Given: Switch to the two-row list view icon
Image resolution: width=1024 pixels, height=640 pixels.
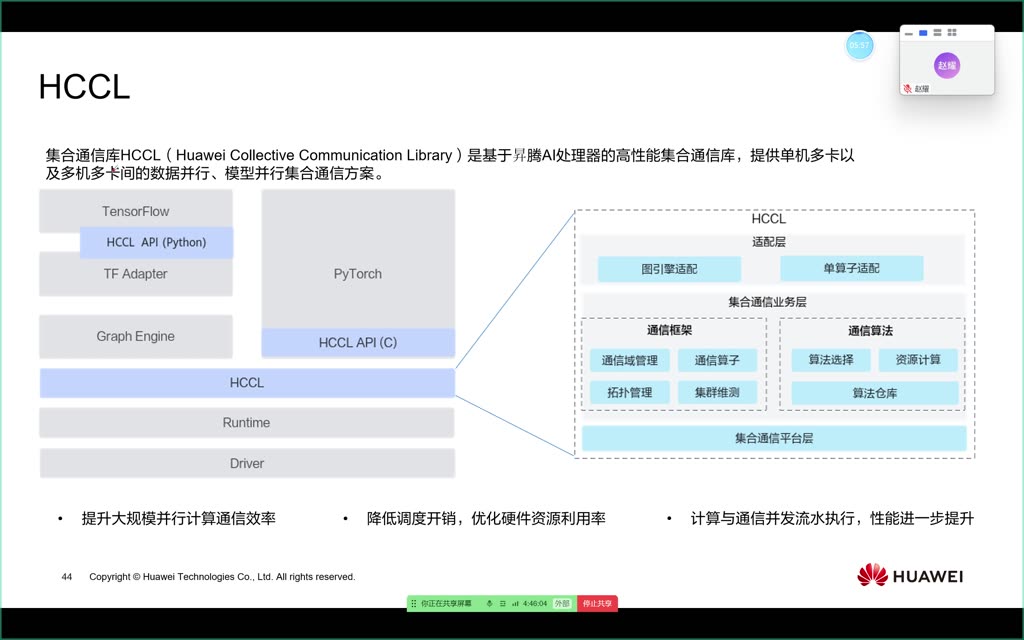Looking at the screenshot, I should (x=937, y=33).
